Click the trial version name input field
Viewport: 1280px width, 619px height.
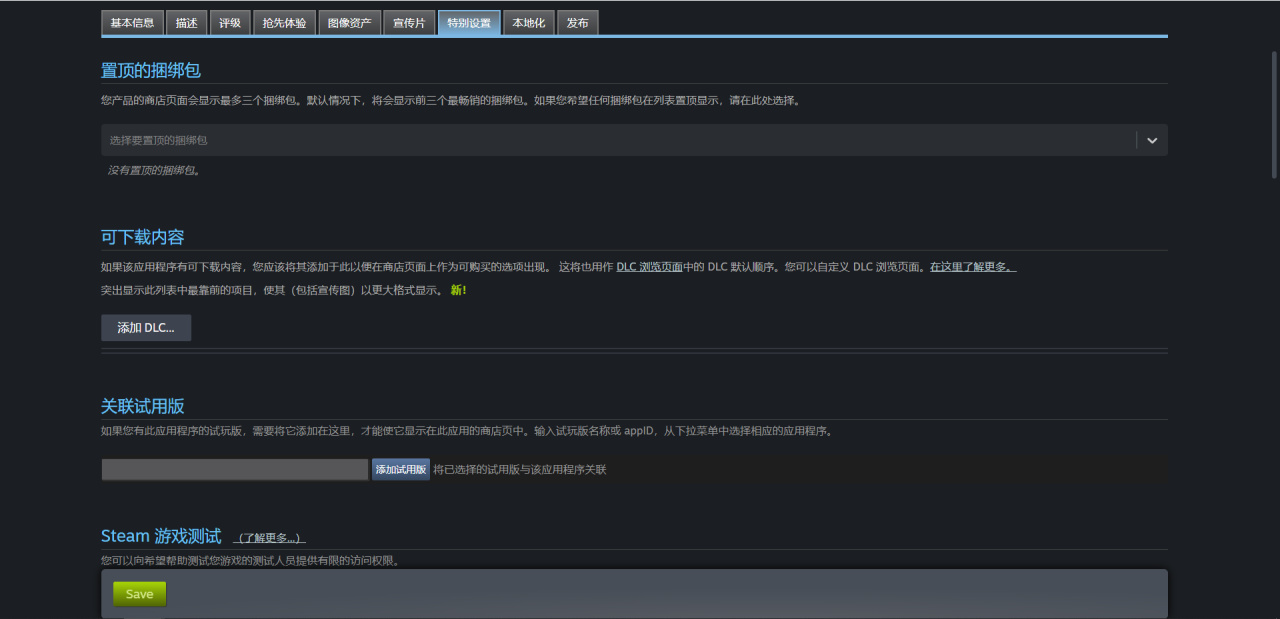(x=235, y=469)
